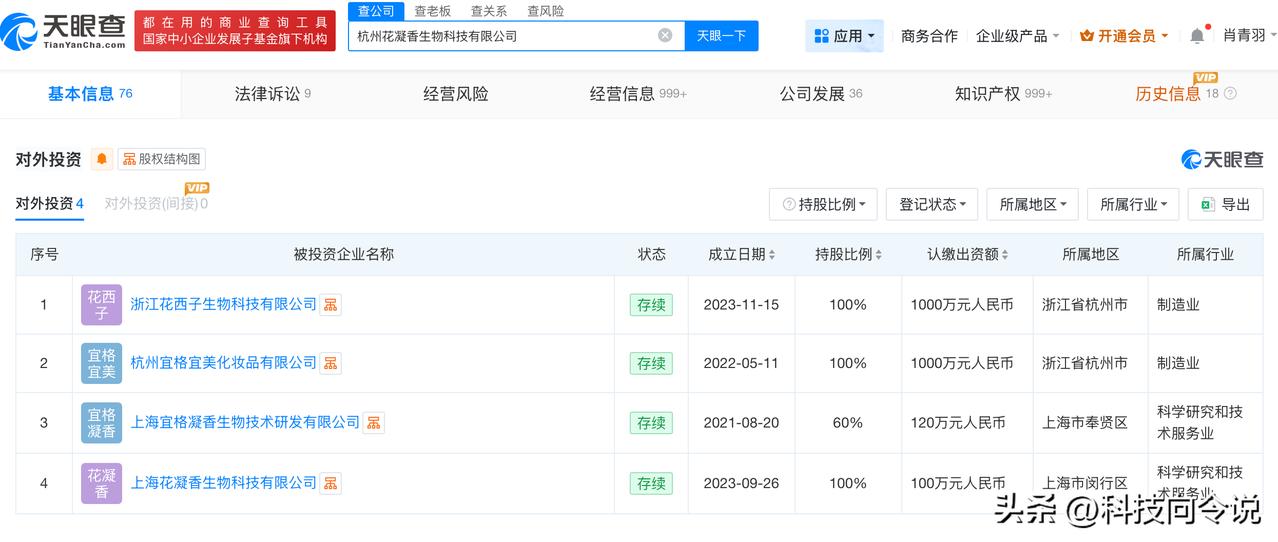Open equity chart icon for 浙江花西子生物科技有限公司
The image size is (1278, 542).
(330, 305)
